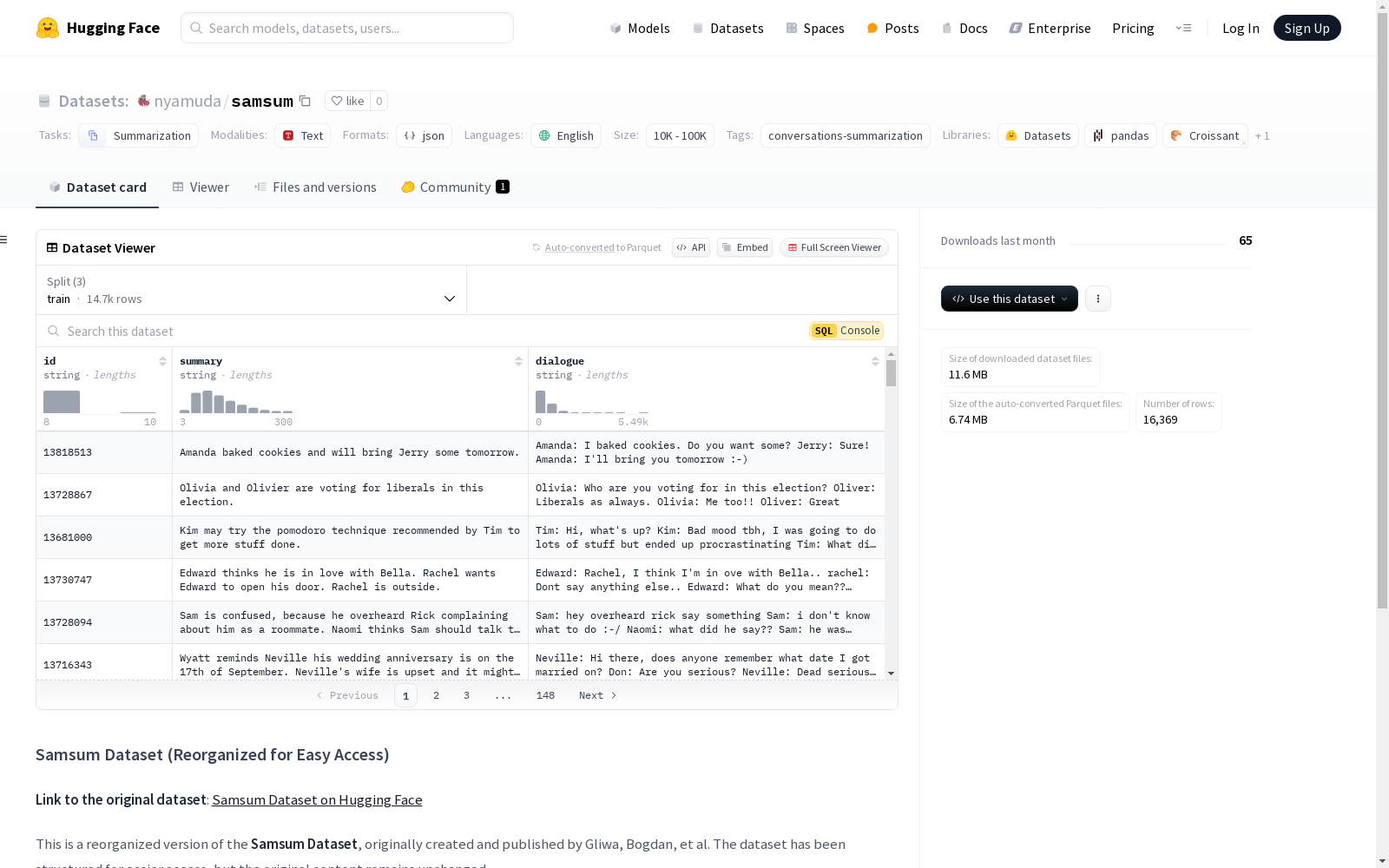Click the summary lengths histogram
The image size is (1389, 868).
[236, 402]
